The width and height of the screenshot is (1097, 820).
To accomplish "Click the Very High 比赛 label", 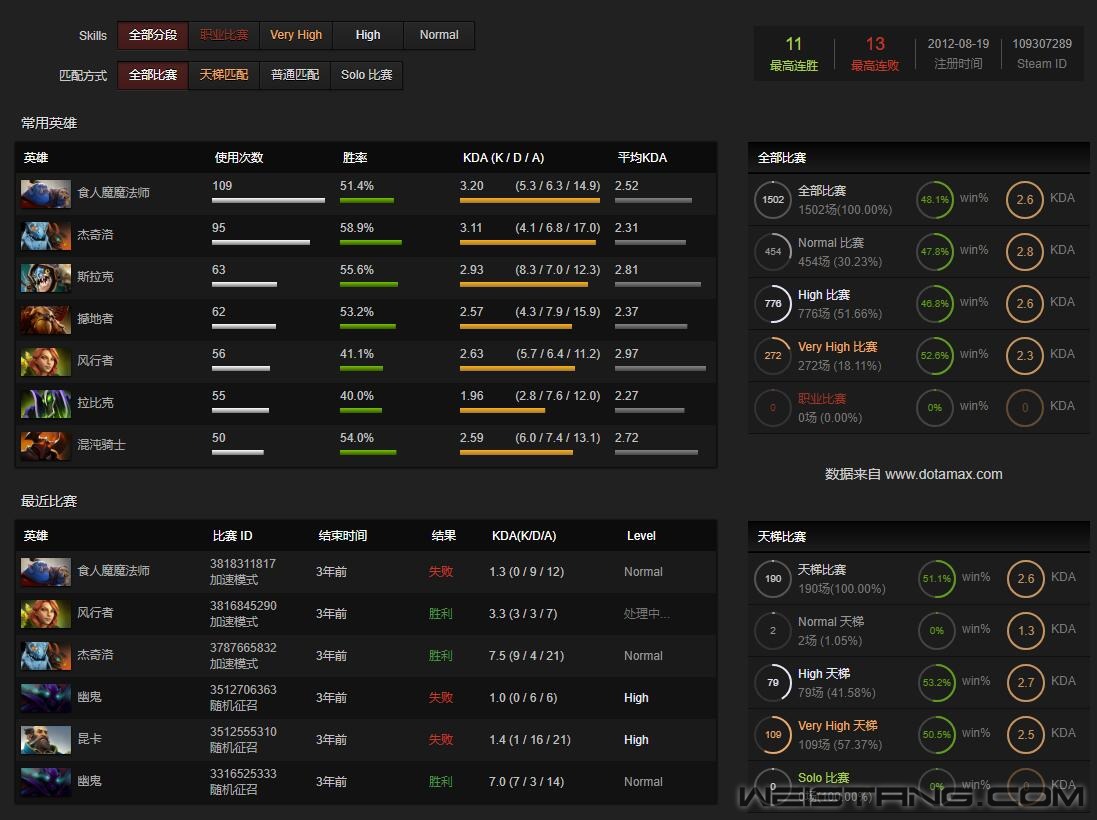I will [x=837, y=347].
